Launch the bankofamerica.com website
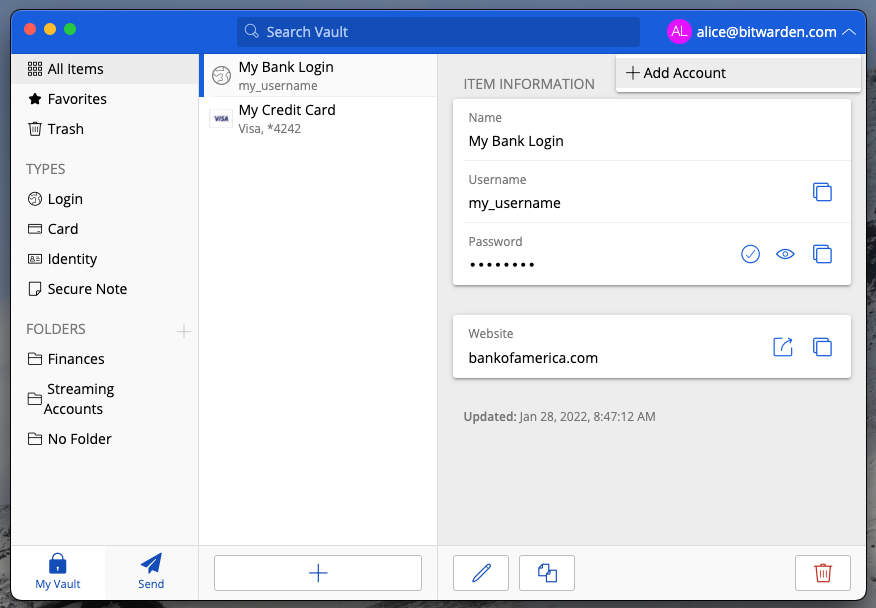Image resolution: width=876 pixels, height=608 pixels. [783, 347]
